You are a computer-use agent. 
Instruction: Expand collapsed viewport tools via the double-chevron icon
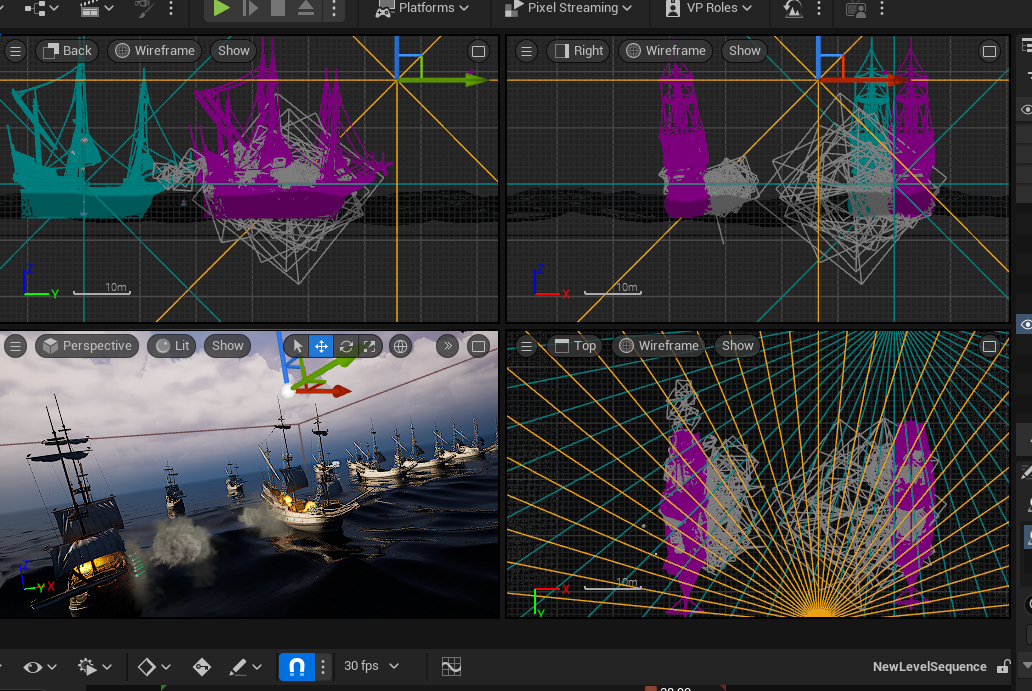click(x=447, y=346)
